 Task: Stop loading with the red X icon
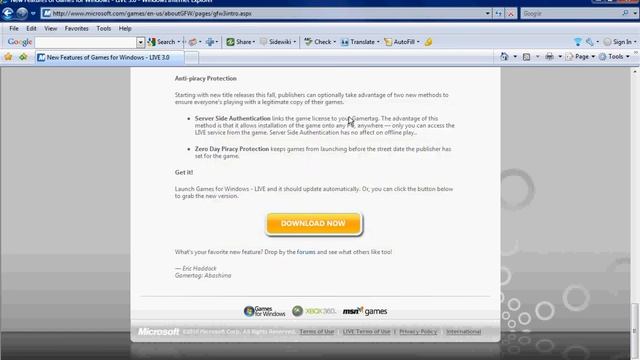coord(511,13)
